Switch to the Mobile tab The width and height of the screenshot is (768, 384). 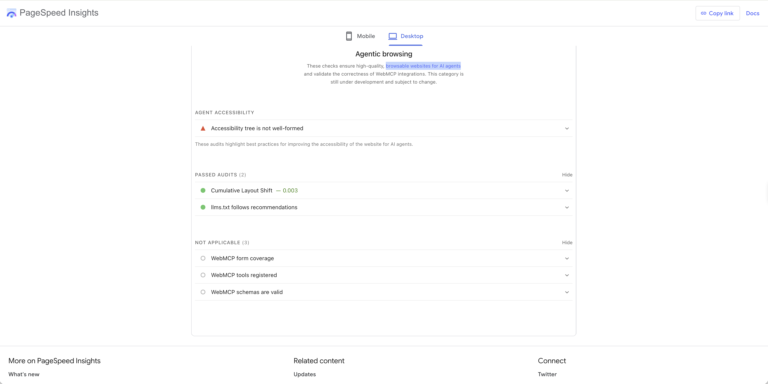point(360,36)
